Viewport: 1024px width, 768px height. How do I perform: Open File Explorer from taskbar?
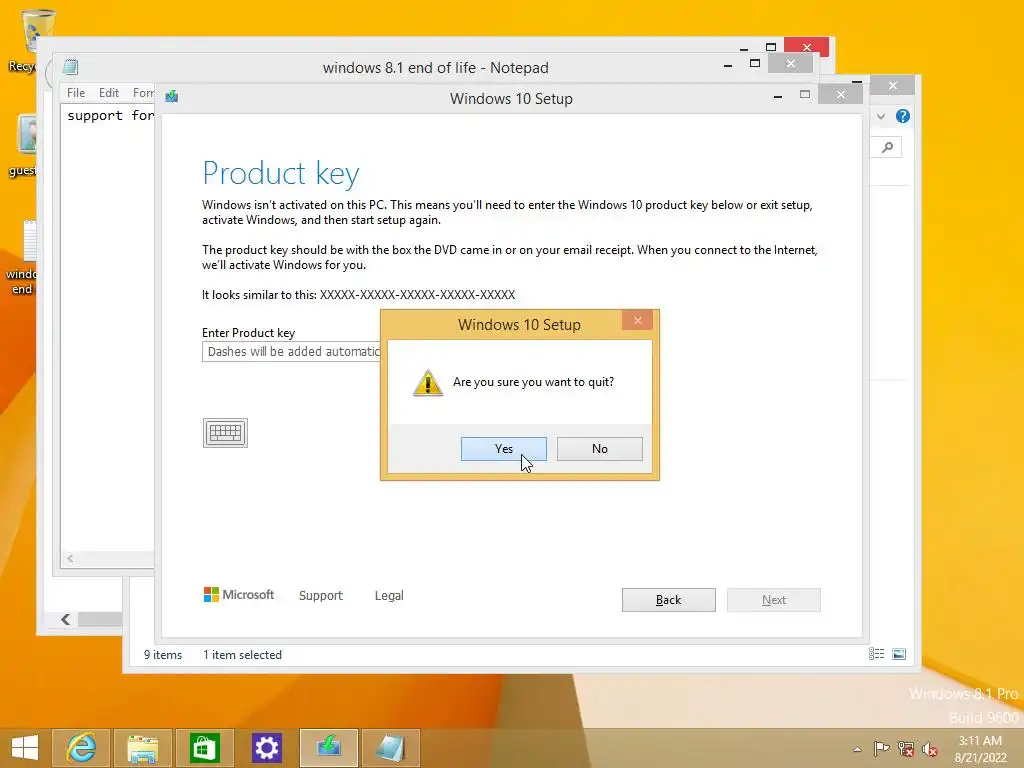pos(143,748)
